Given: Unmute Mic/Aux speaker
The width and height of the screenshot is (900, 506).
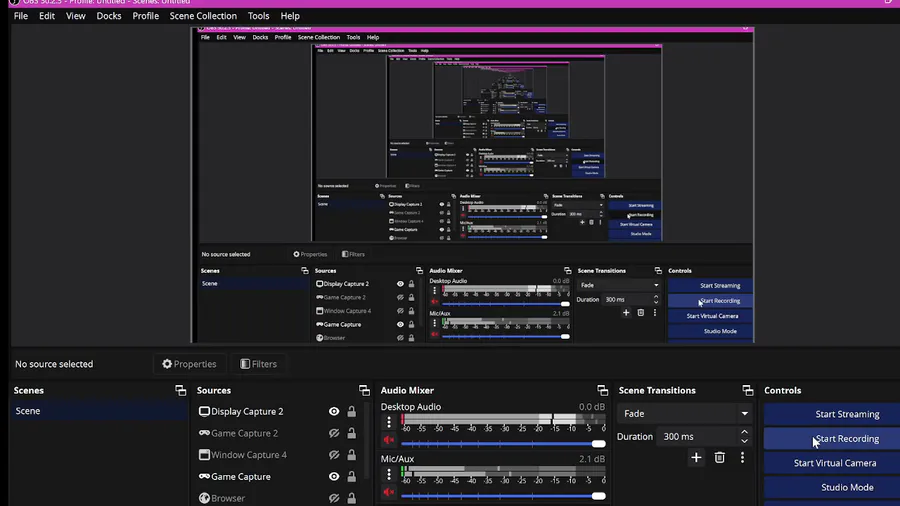Looking at the screenshot, I should (389, 492).
